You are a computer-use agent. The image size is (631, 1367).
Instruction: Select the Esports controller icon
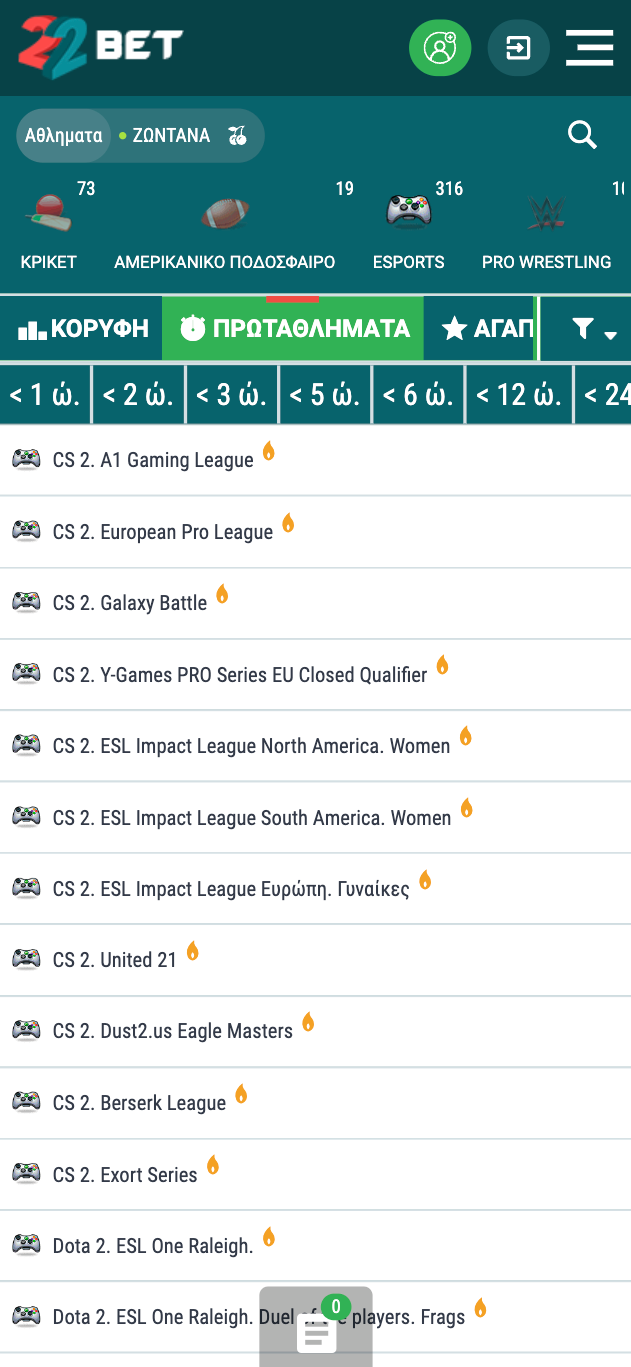408,212
